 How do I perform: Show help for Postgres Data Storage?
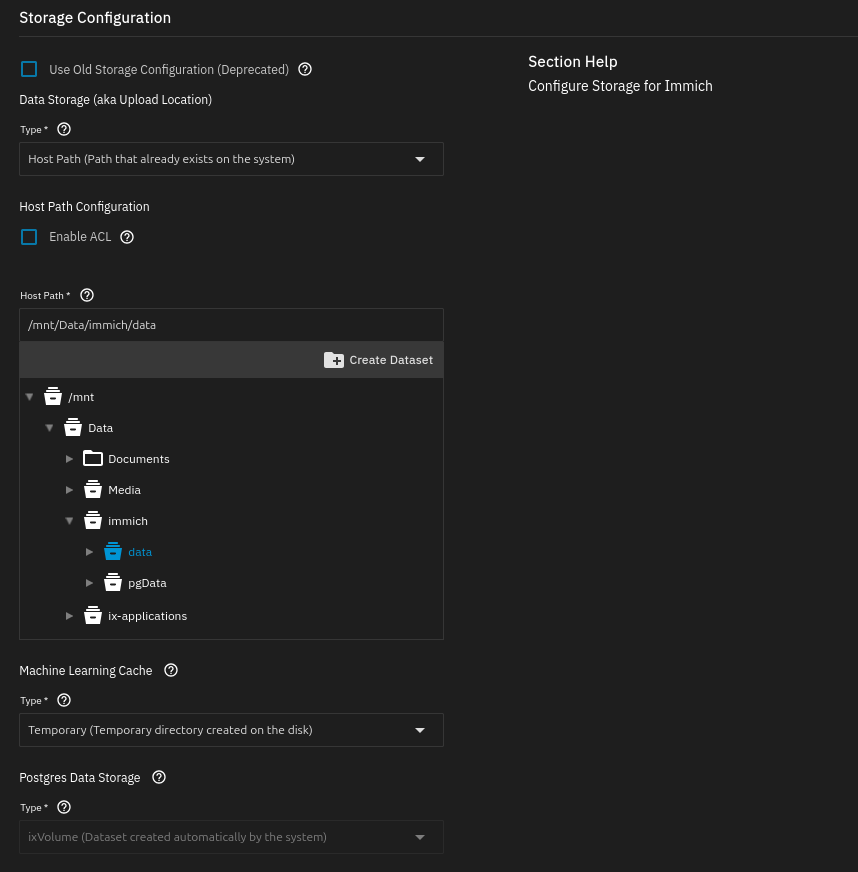pyautogui.click(x=158, y=777)
